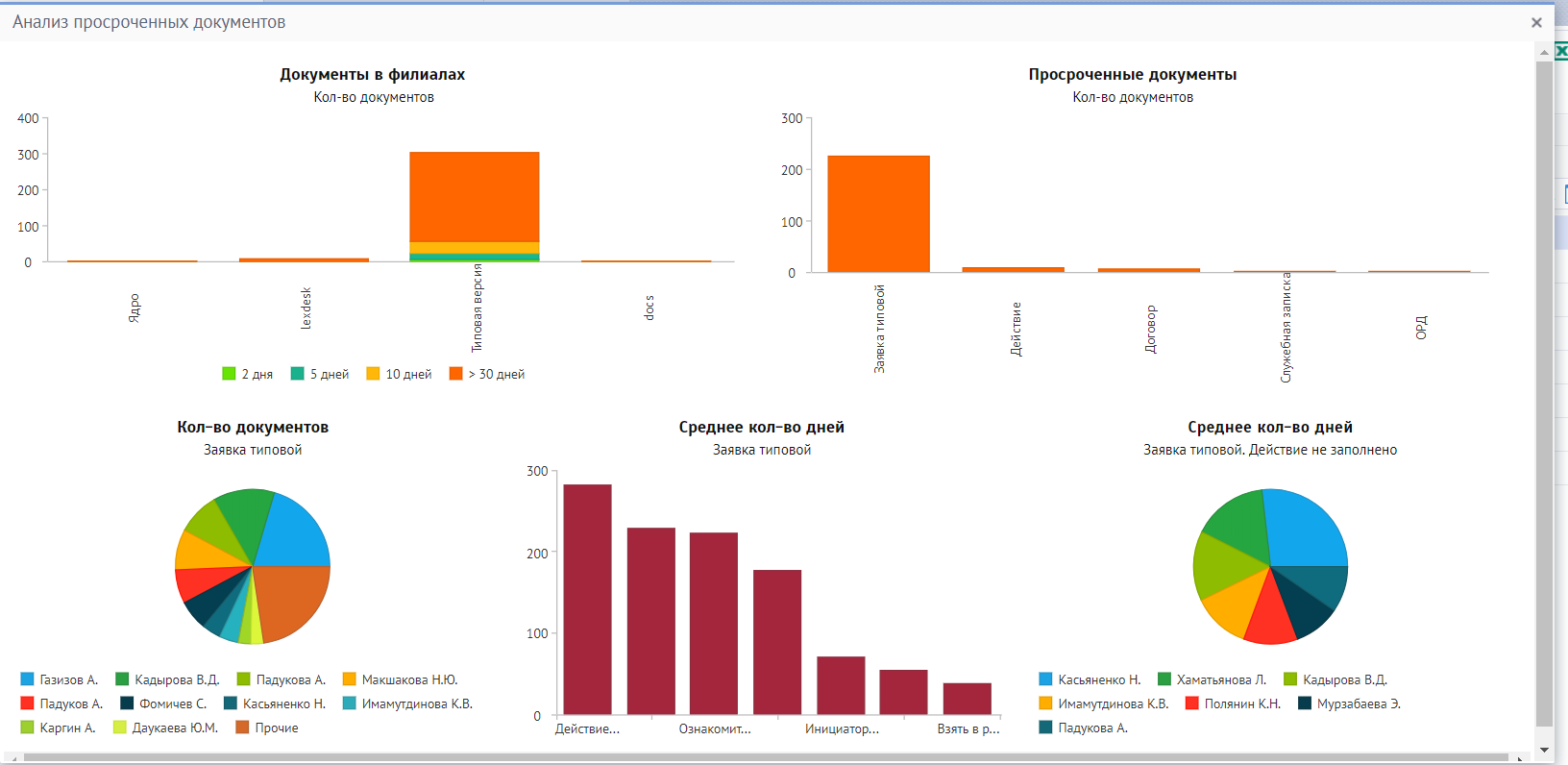Click the Фомичев С. legend entry
The image size is (1568, 765).
[163, 703]
